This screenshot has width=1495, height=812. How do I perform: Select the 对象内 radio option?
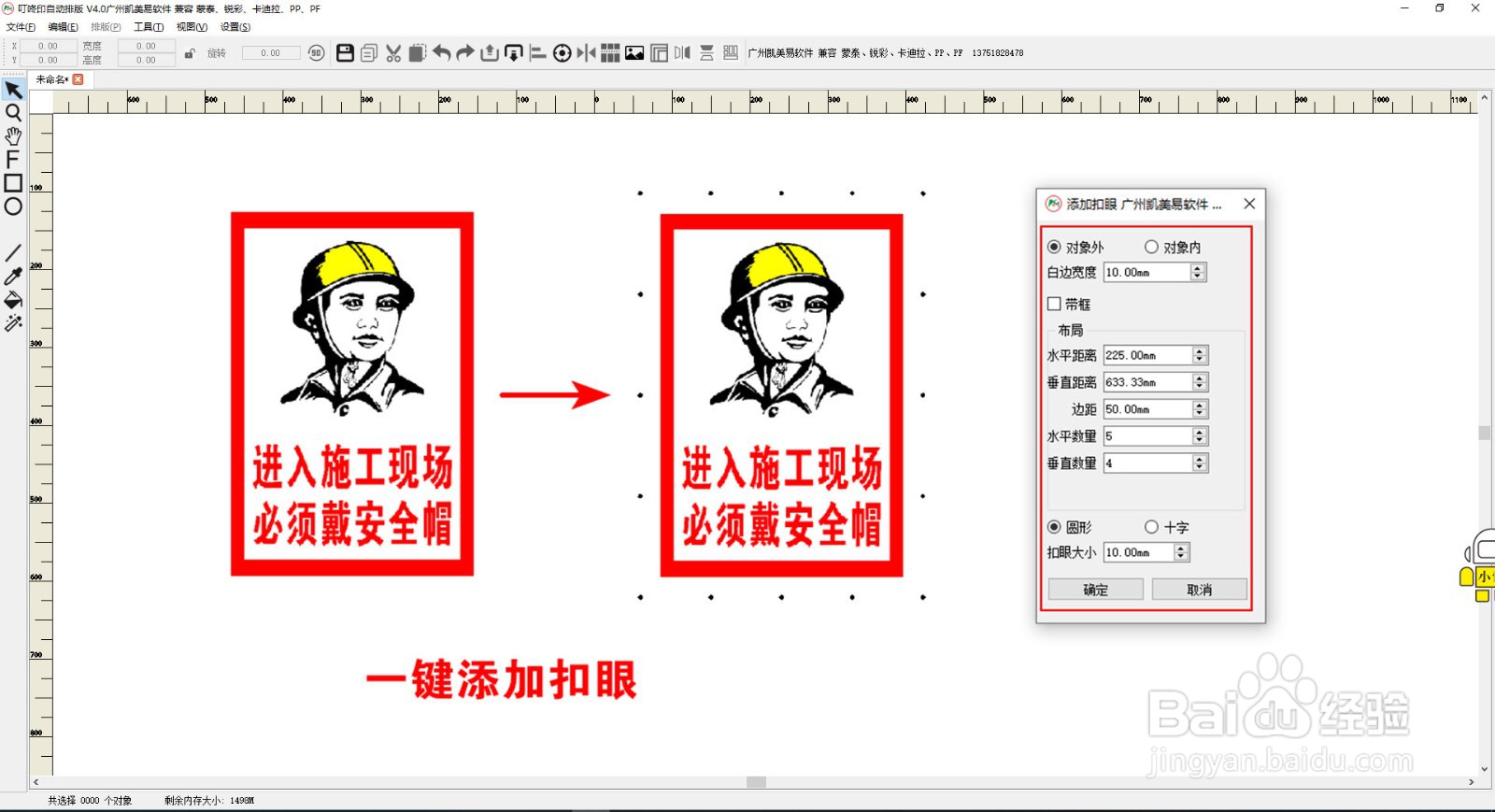pyautogui.click(x=1173, y=247)
